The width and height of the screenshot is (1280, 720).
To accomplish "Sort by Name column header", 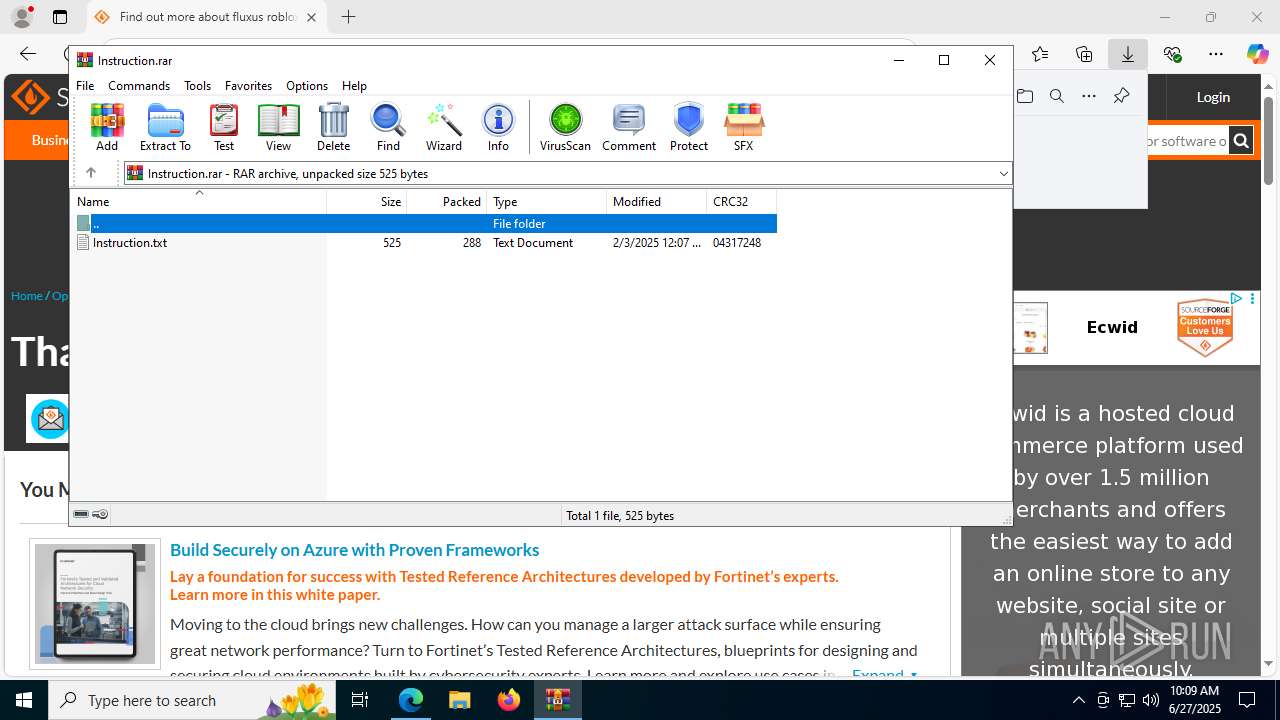I will (x=199, y=201).
